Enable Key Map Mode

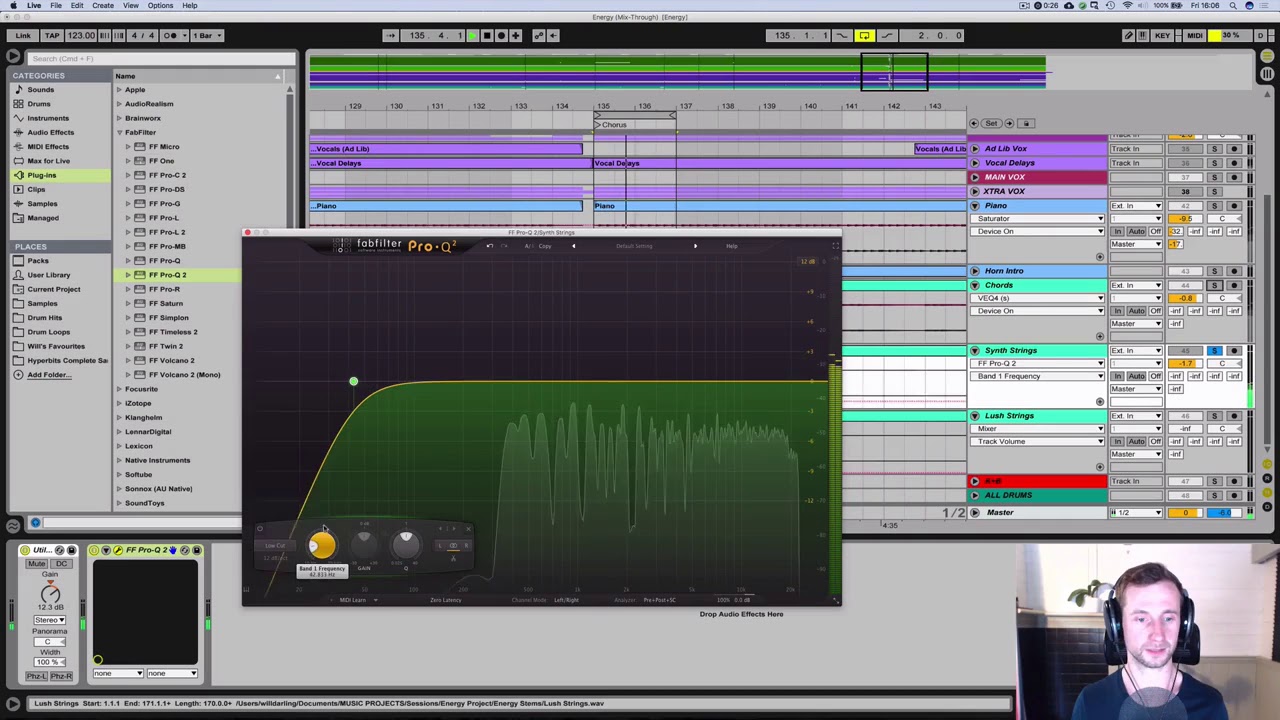click(1163, 35)
